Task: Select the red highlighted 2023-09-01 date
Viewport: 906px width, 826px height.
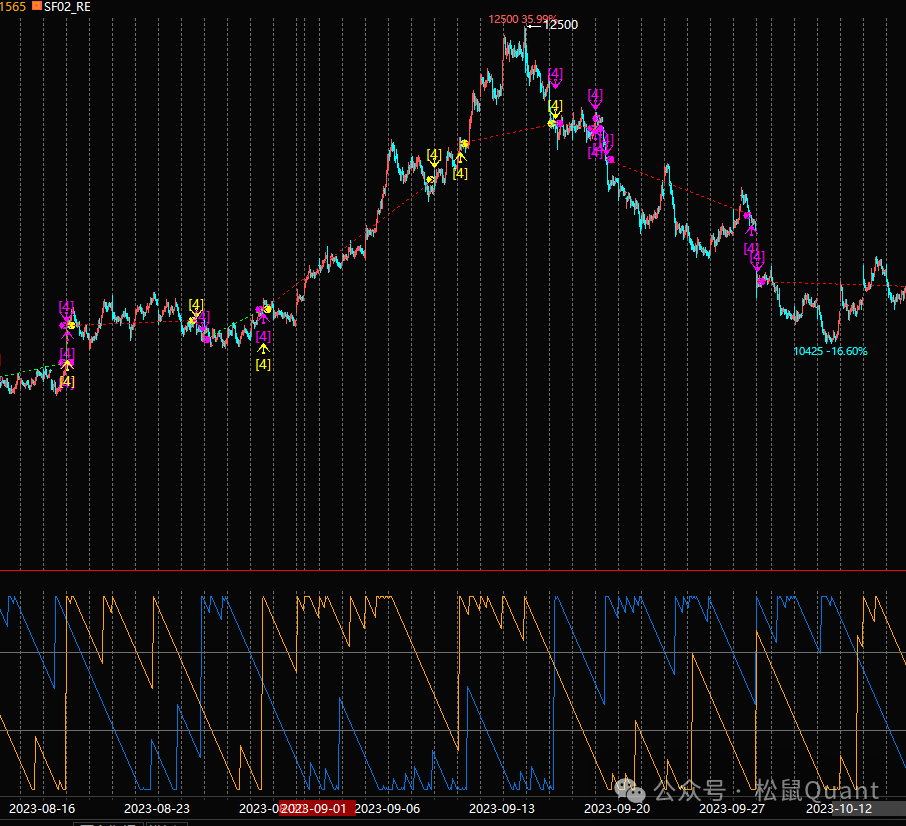Action: click(316, 808)
